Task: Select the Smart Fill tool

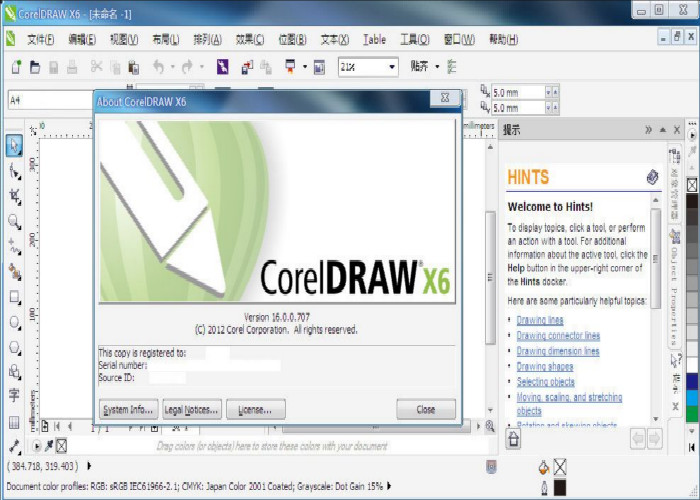Action: (x=14, y=271)
